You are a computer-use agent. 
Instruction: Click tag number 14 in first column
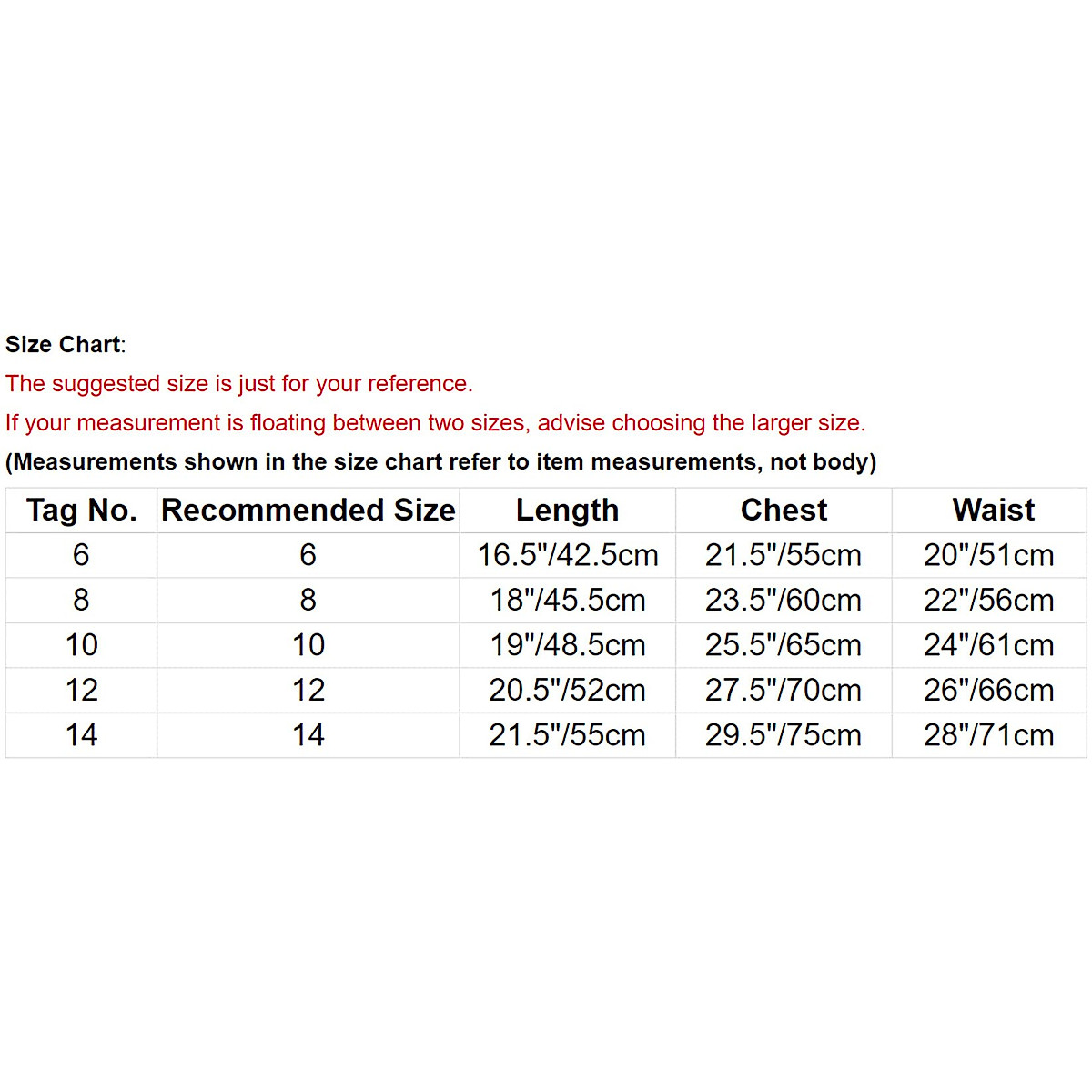pyautogui.click(x=81, y=735)
